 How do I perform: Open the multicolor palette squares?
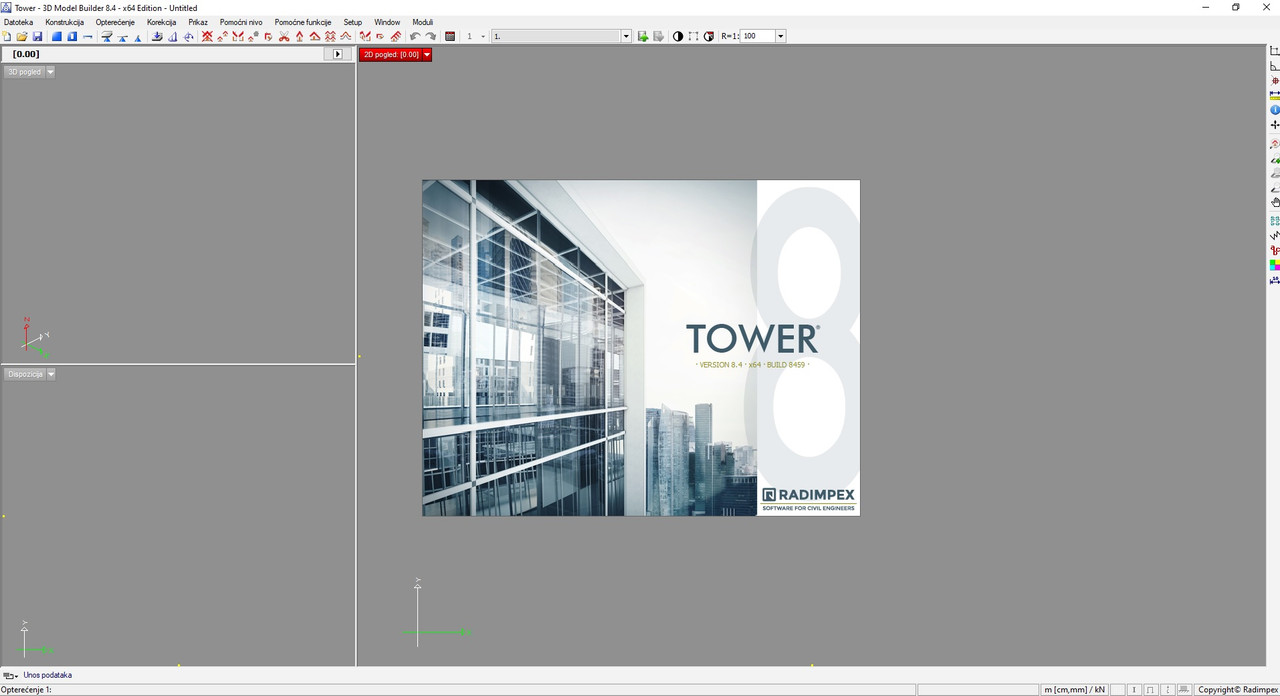(1275, 265)
